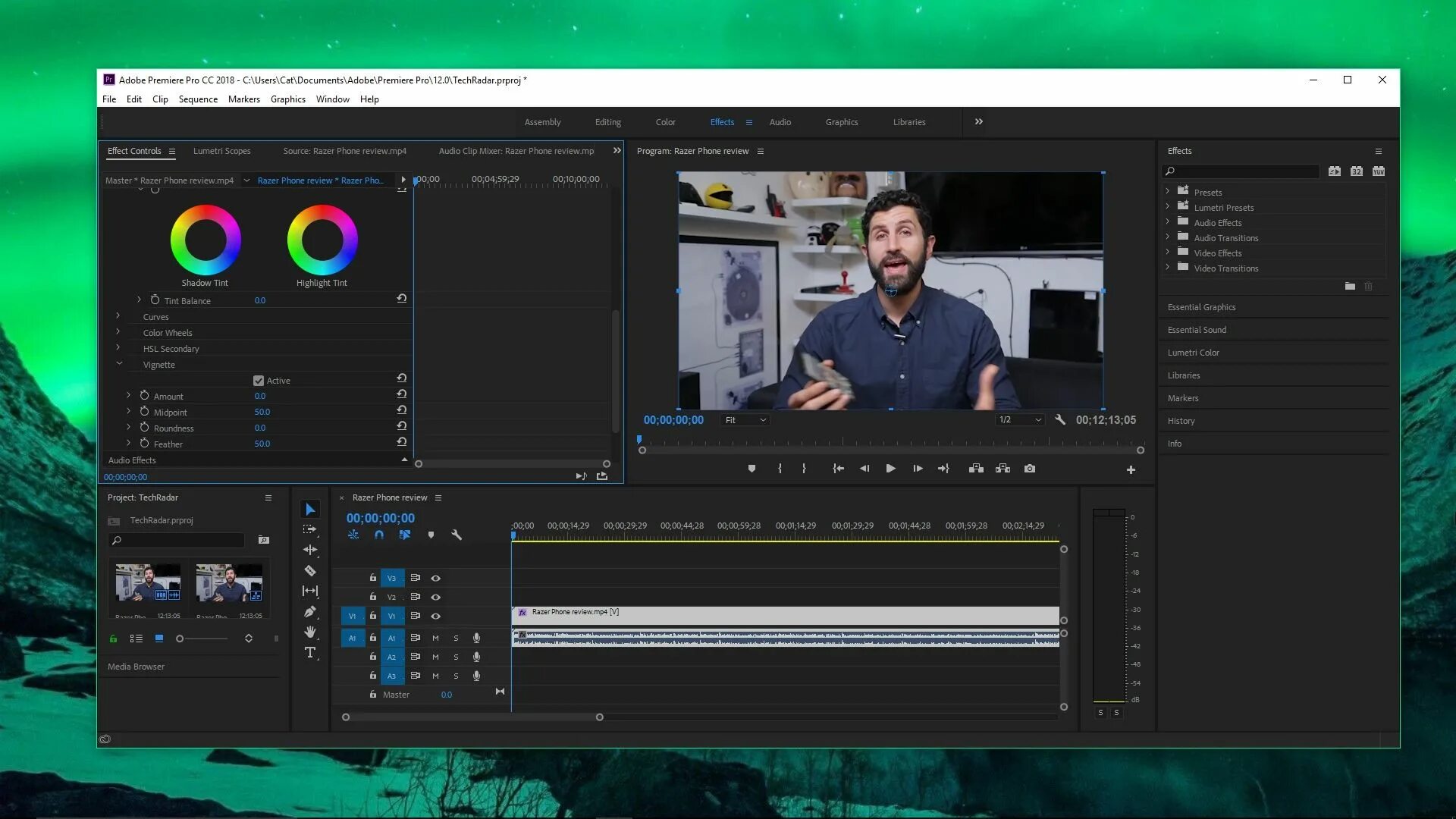Switch to the Color workspace tab
The image size is (1456, 819).
tap(665, 122)
